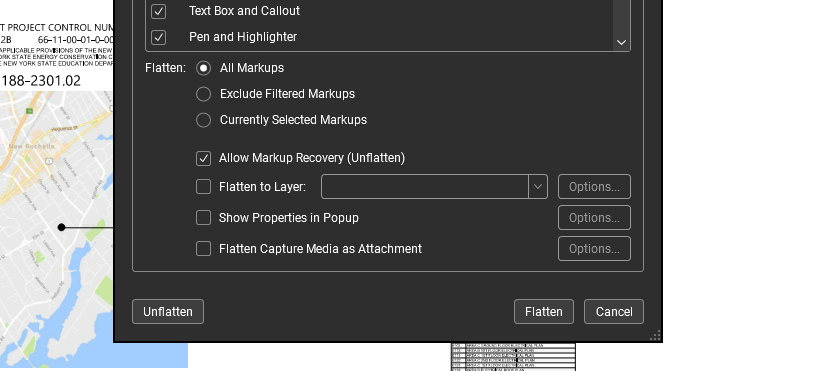This screenshot has width=821, height=371.
Task: Click the Flatten button
Action: pyautogui.click(x=544, y=312)
